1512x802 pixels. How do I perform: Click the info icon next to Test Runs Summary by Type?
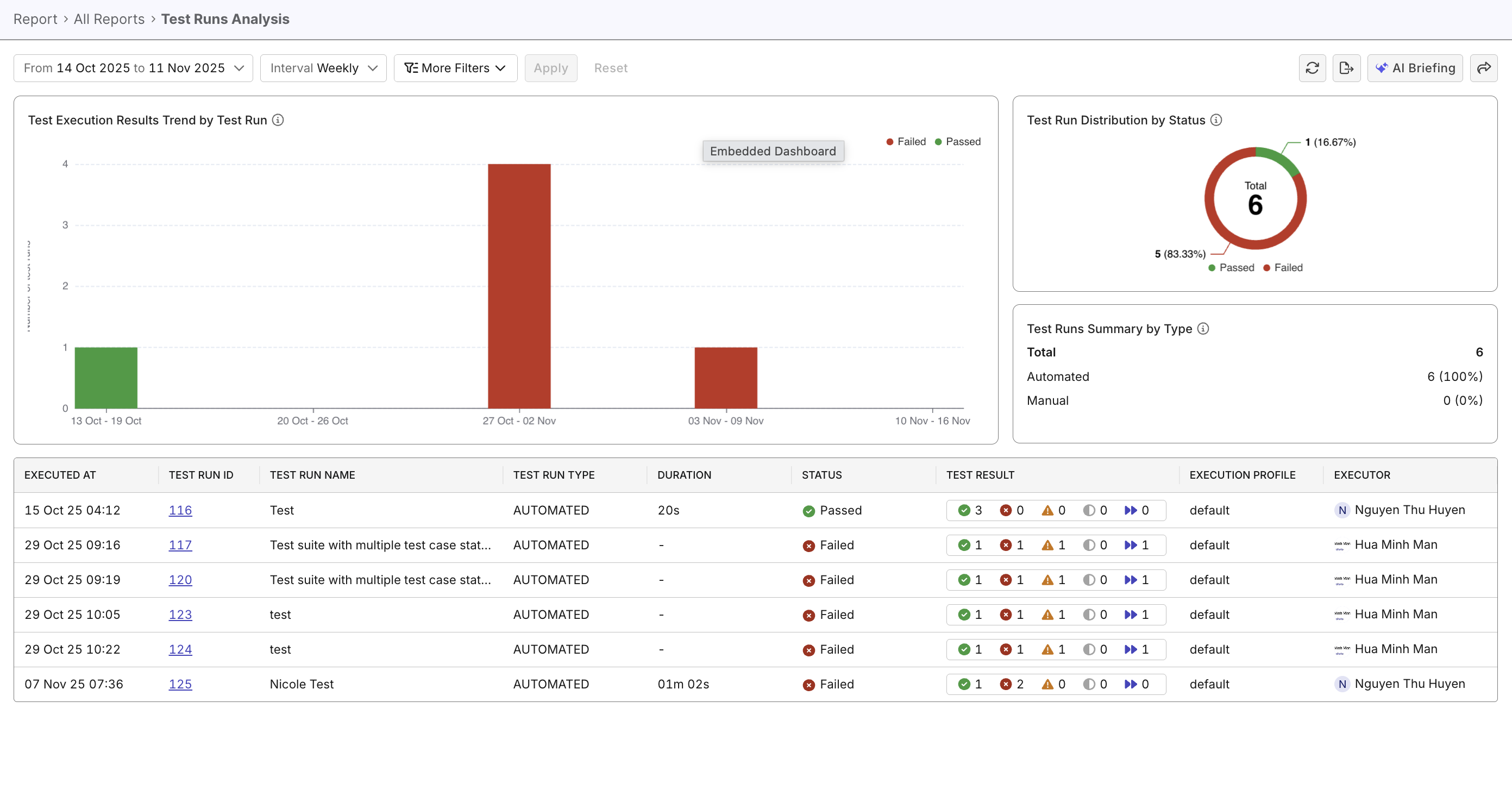pyautogui.click(x=1203, y=329)
